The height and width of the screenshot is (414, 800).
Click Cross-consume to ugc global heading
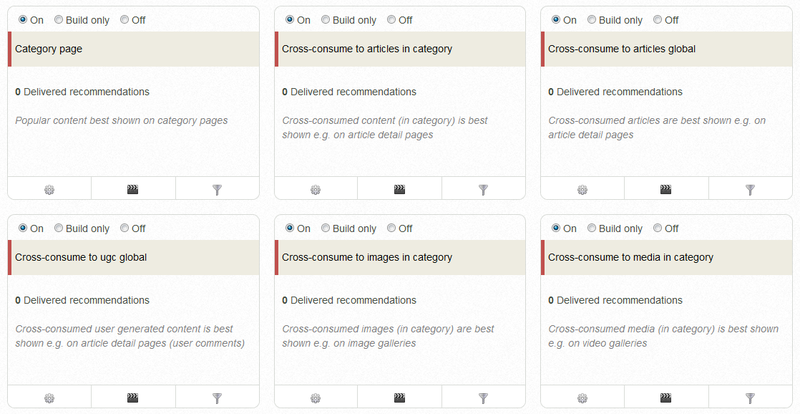click(x=81, y=257)
